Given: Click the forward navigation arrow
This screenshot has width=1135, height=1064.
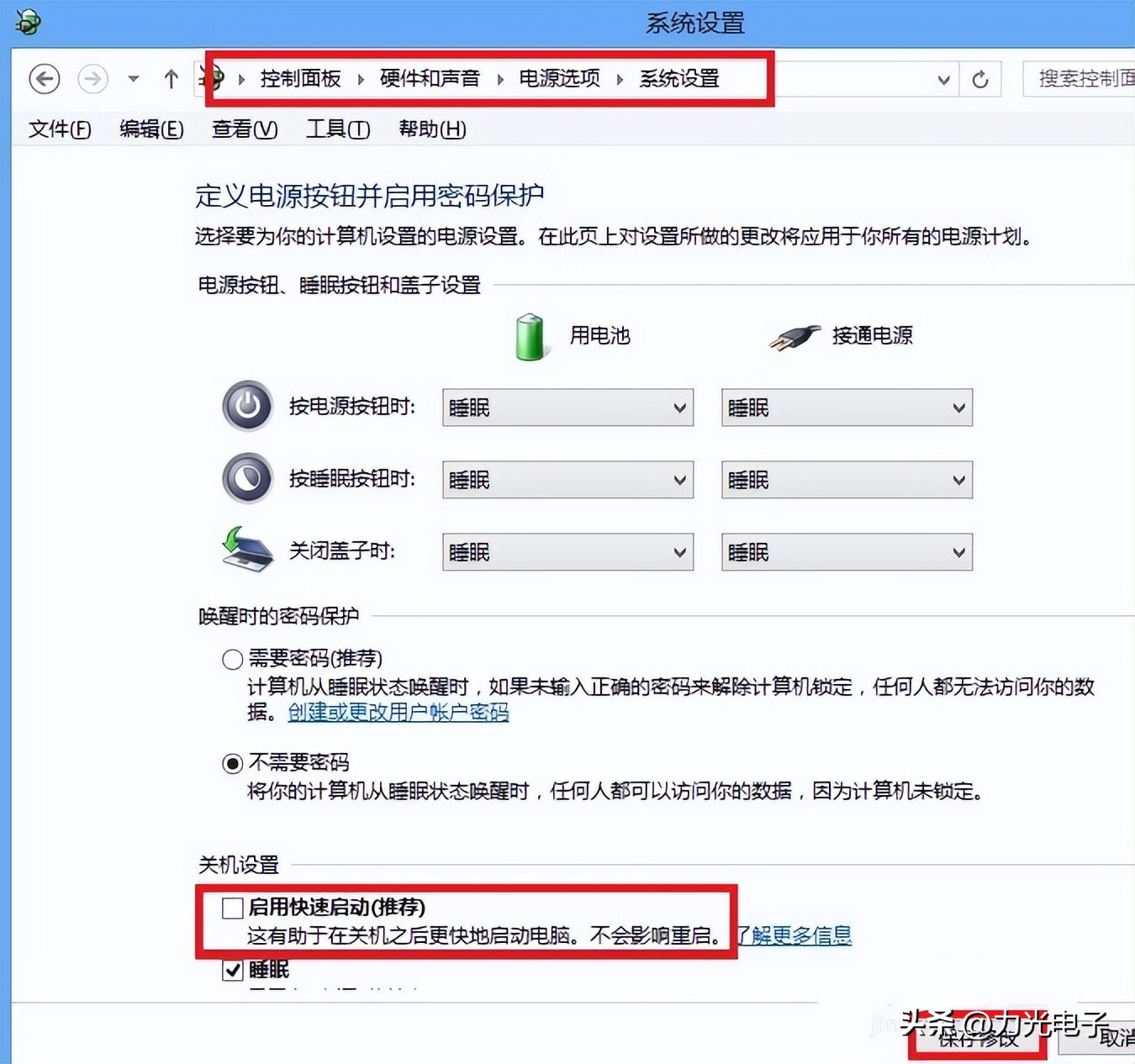Looking at the screenshot, I should tap(92, 78).
